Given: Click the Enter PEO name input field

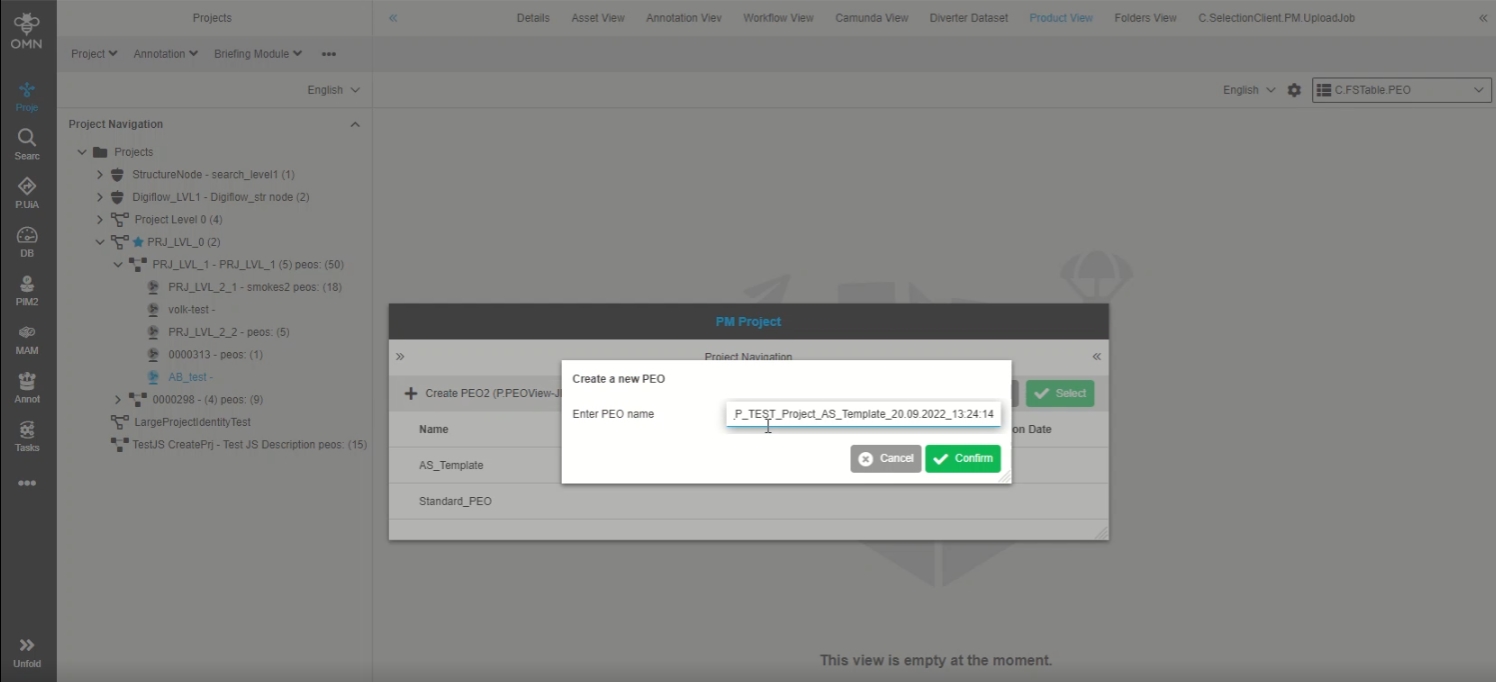Looking at the screenshot, I should (863, 414).
